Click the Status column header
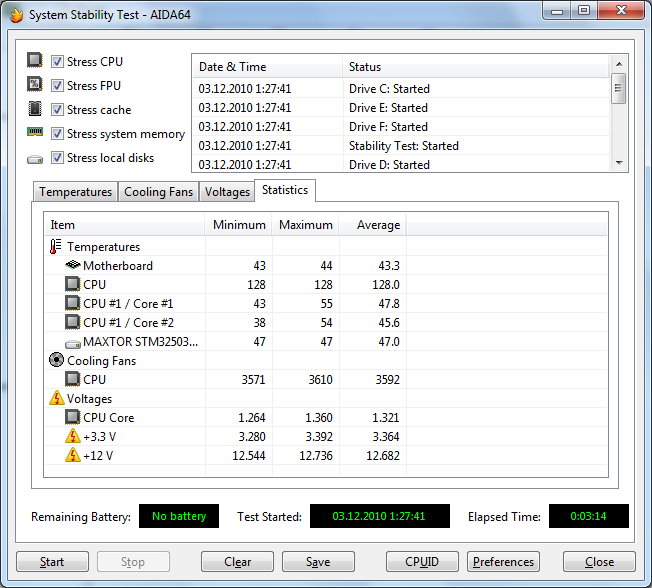This screenshot has height=588, width=652. click(x=477, y=67)
